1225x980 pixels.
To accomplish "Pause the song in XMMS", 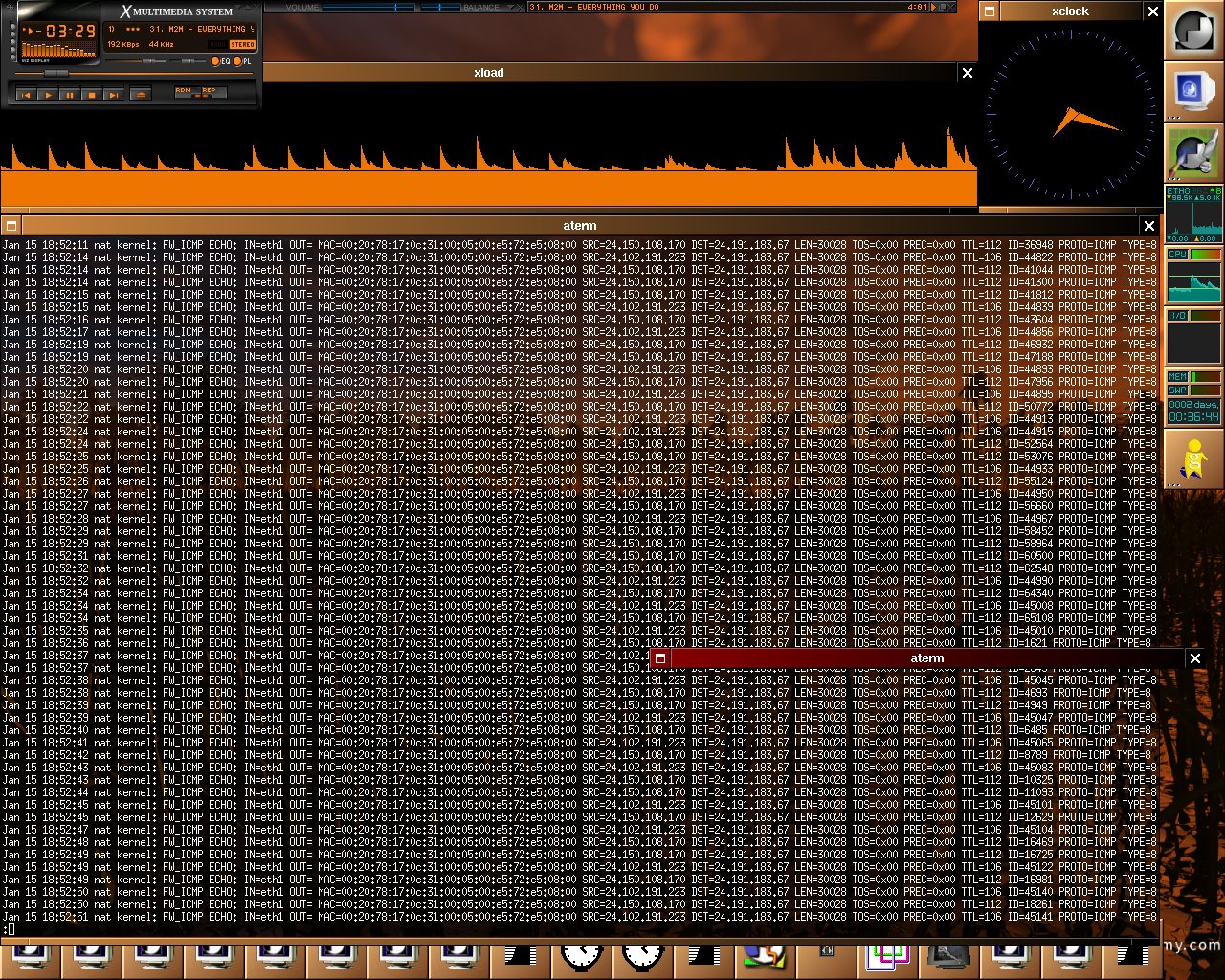I will (70, 94).
